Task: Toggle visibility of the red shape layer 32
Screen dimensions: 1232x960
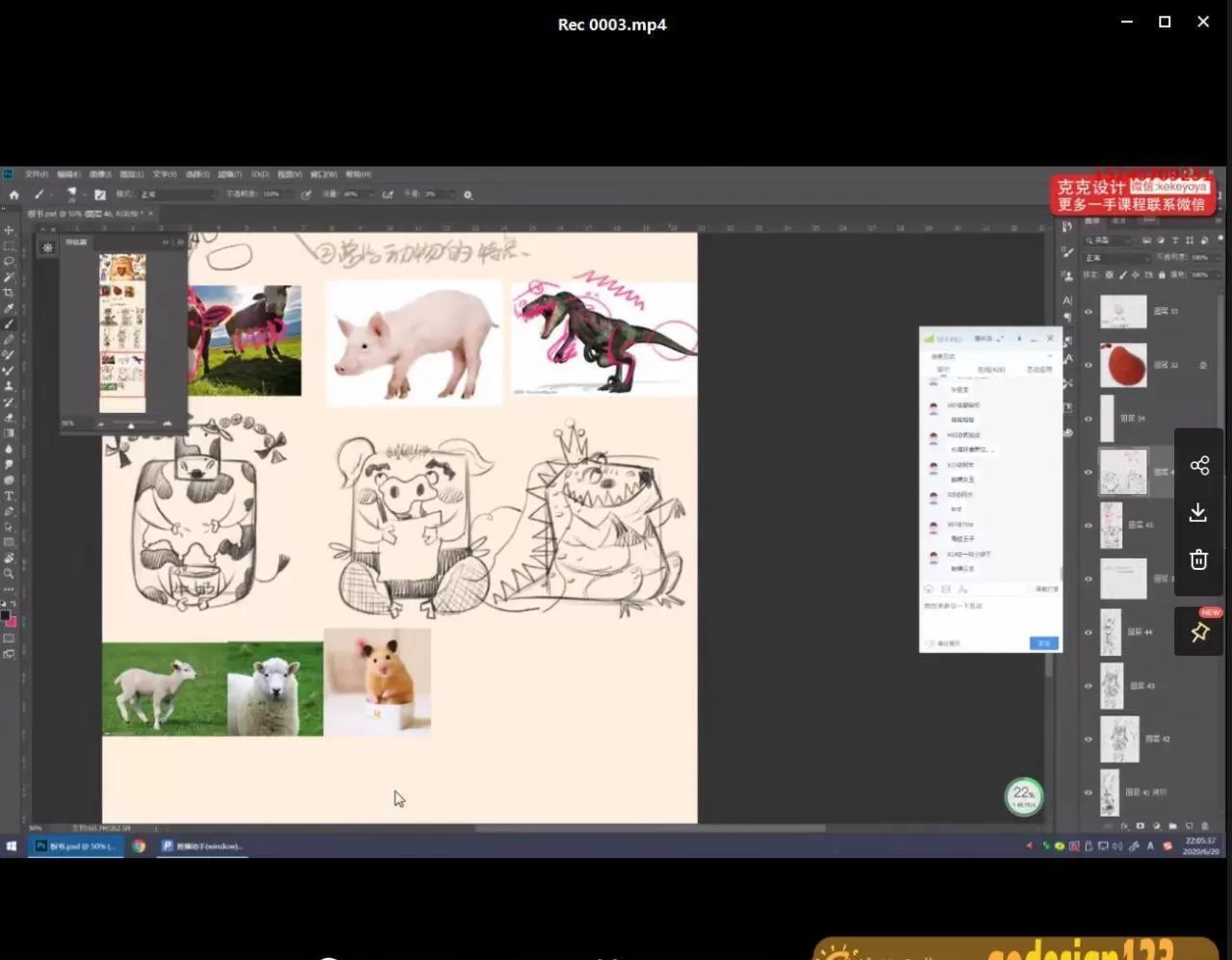Action: 1089,366
